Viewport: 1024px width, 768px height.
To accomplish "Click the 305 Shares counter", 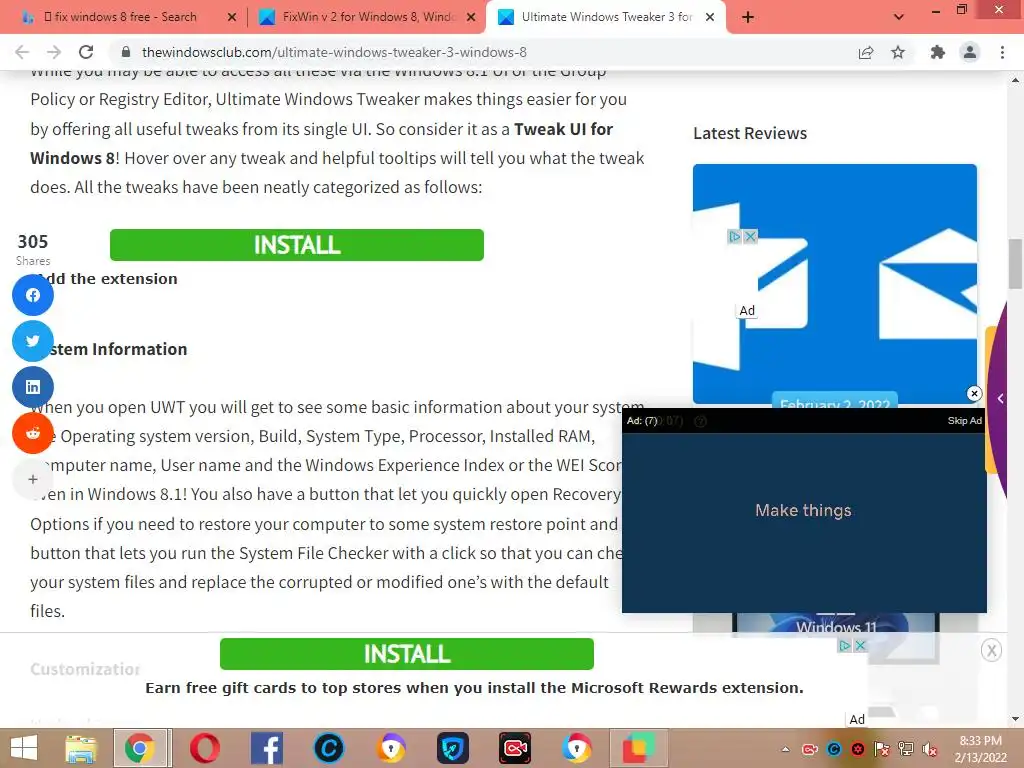I will click(x=33, y=249).
